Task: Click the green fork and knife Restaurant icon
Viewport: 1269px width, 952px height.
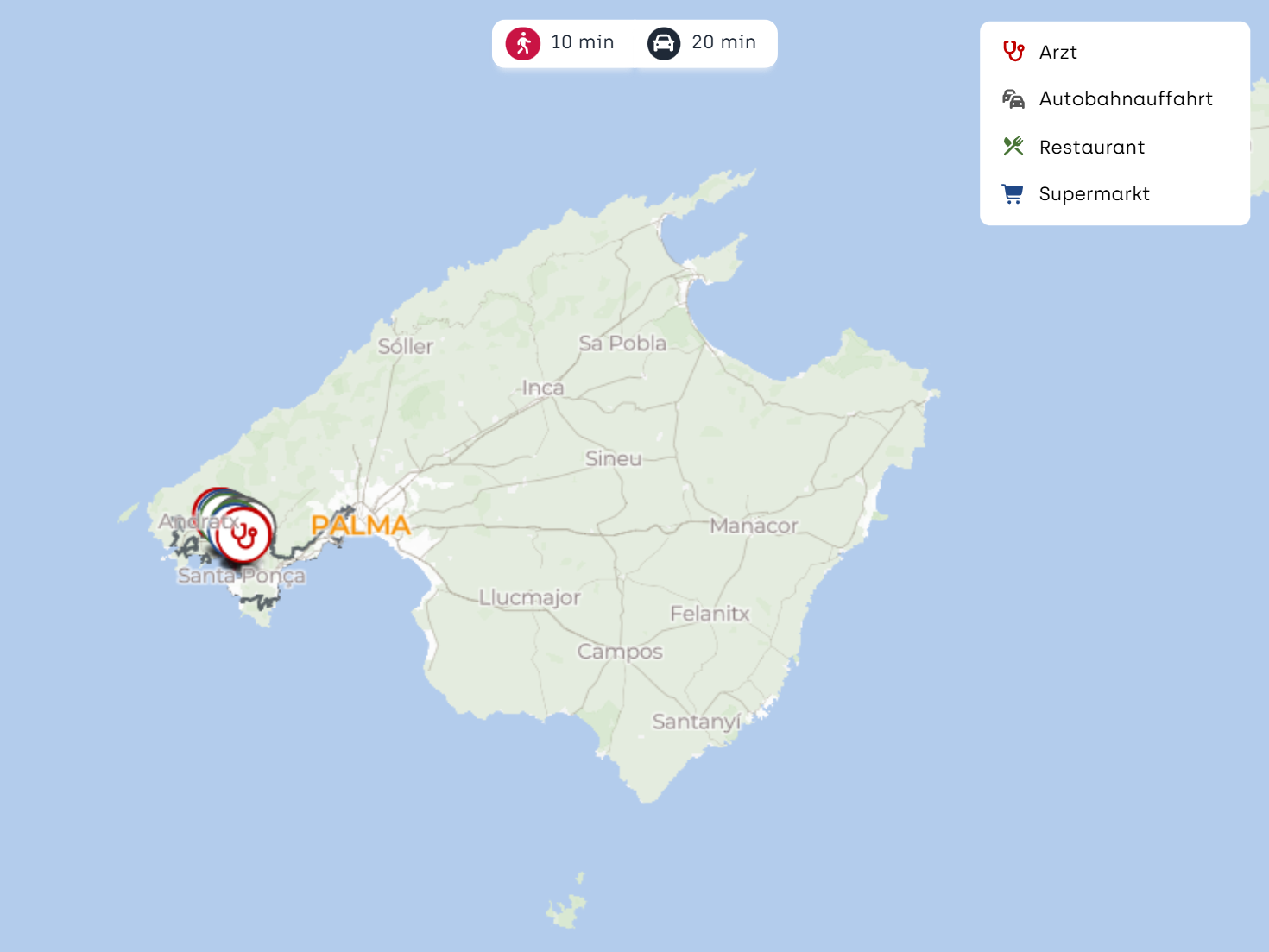Action: tap(1013, 147)
